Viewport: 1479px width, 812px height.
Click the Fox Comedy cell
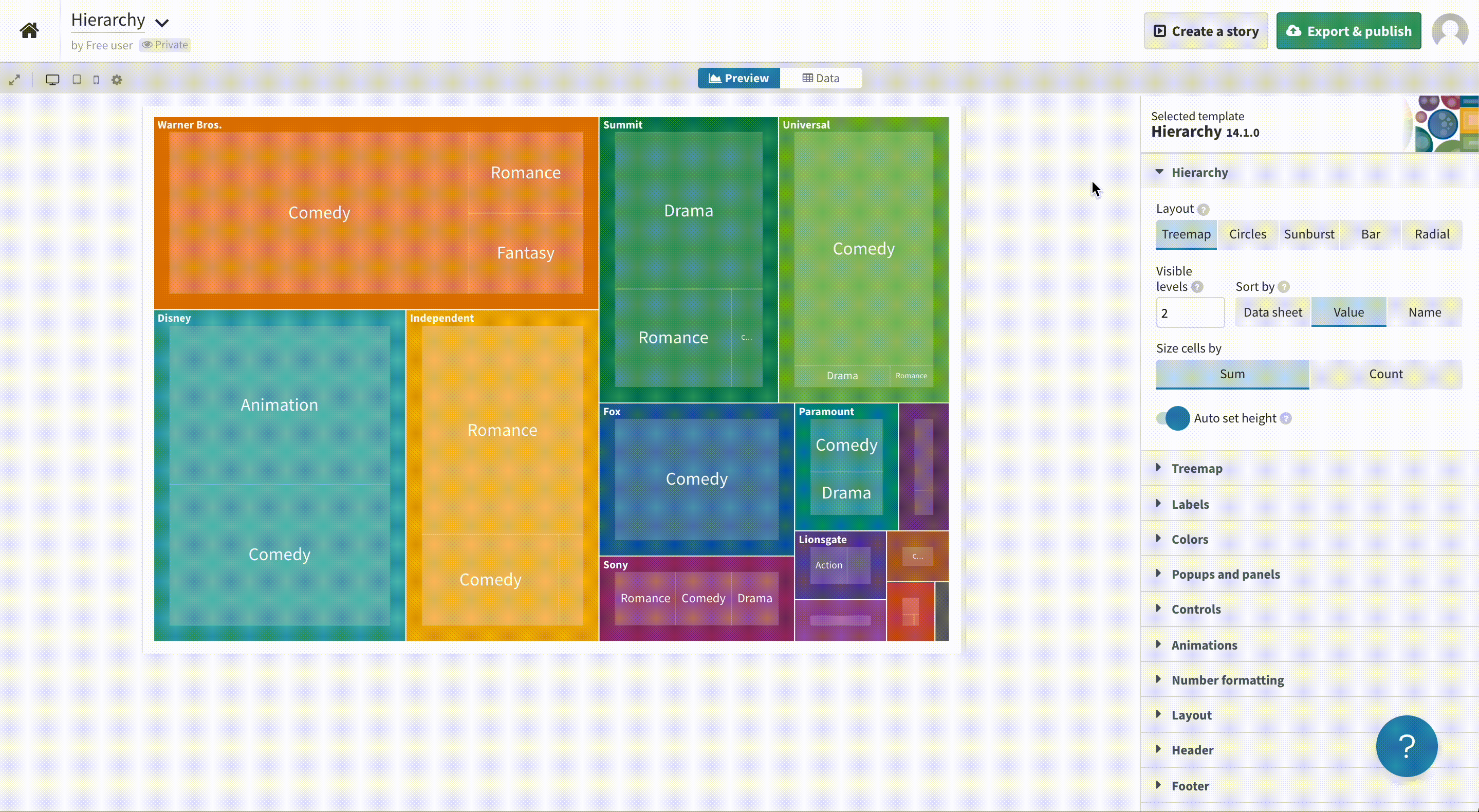pos(696,479)
